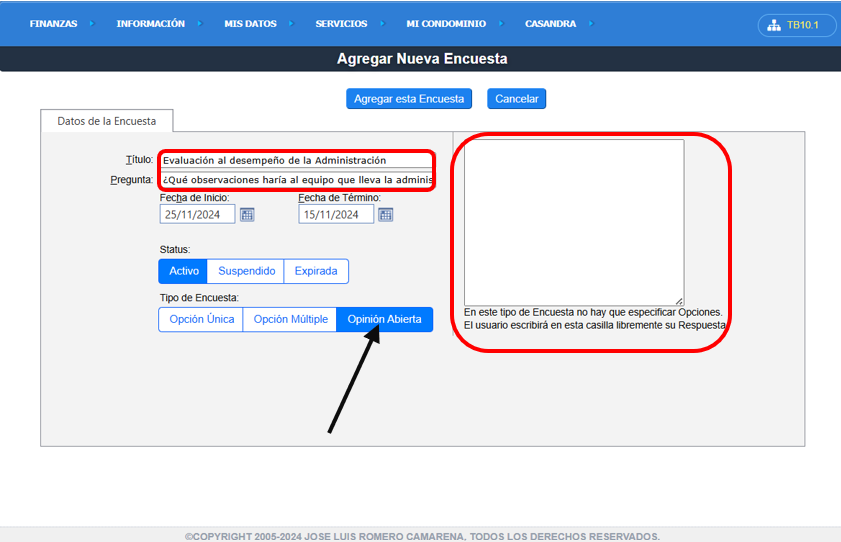Screen dimensions: 841x542
Task: Open the Fecha de Inicio calendar icon
Action: 247,215
